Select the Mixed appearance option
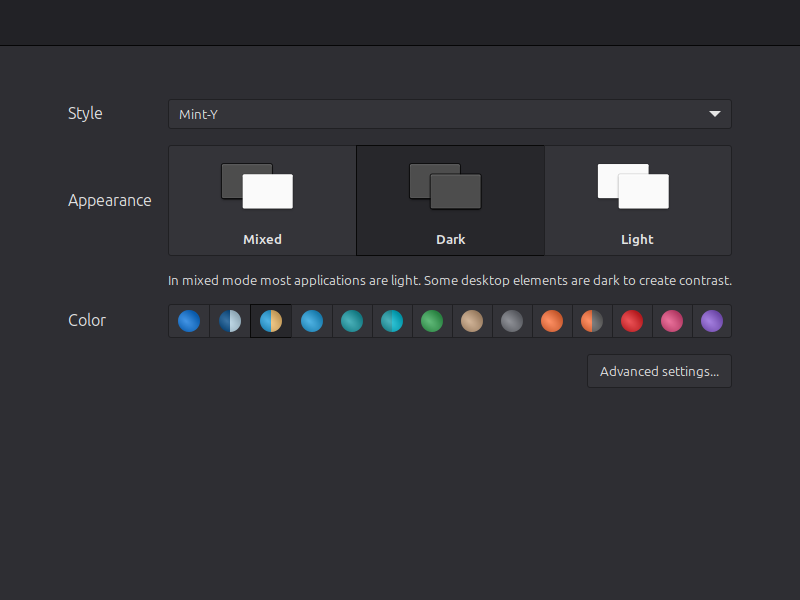 tap(262, 201)
